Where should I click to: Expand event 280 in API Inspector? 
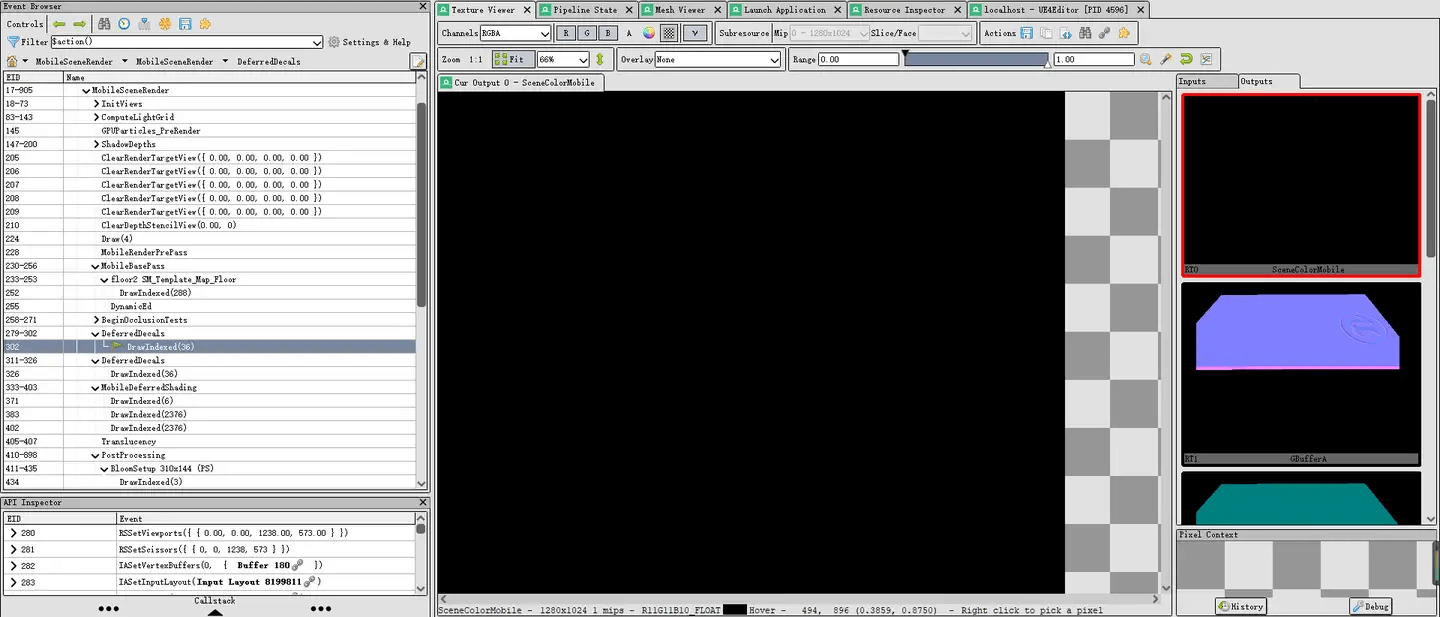pyautogui.click(x=13, y=533)
